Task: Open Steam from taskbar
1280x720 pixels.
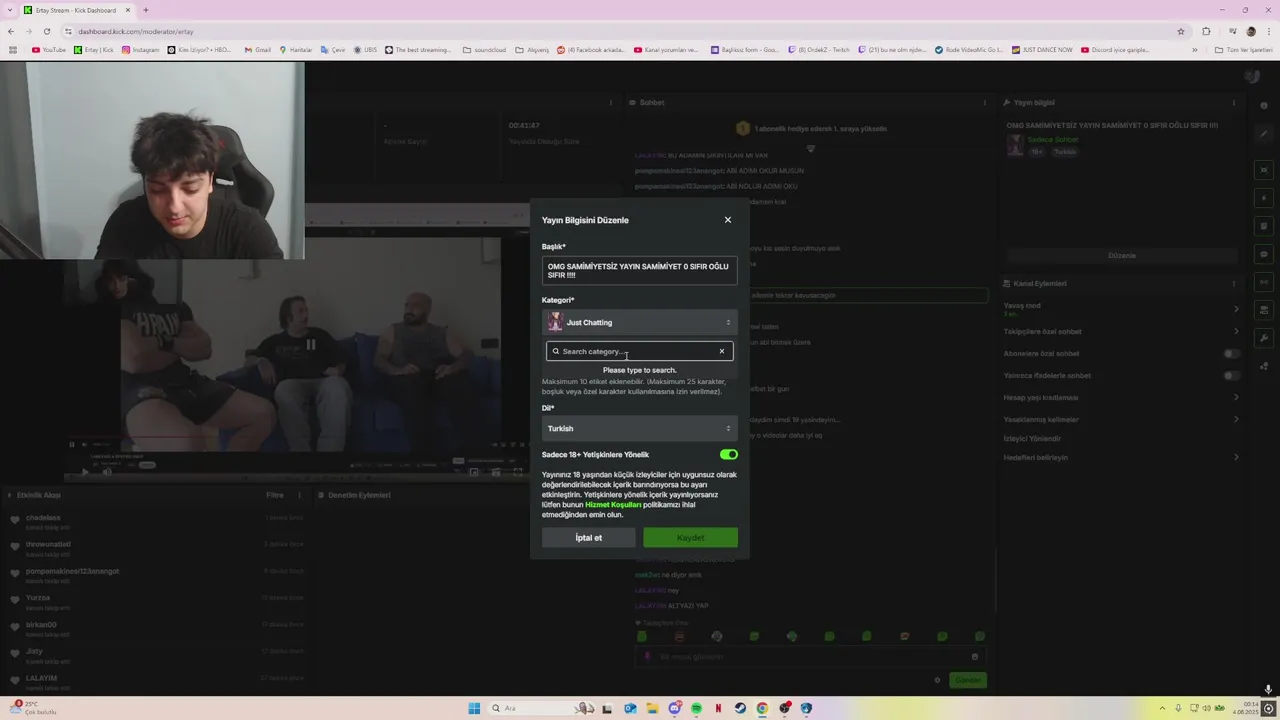Action: coord(740,708)
